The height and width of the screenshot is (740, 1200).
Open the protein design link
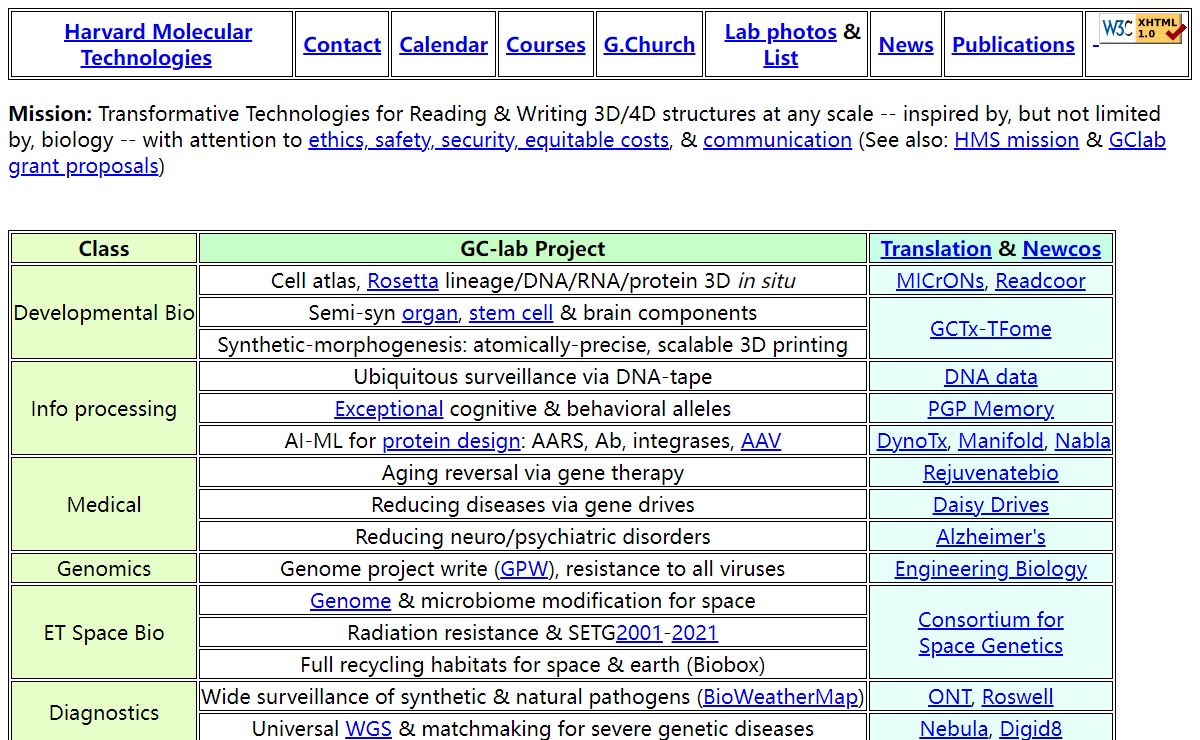coord(451,441)
